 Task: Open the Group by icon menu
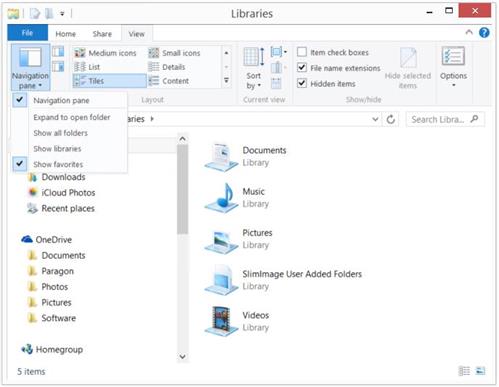[279, 52]
